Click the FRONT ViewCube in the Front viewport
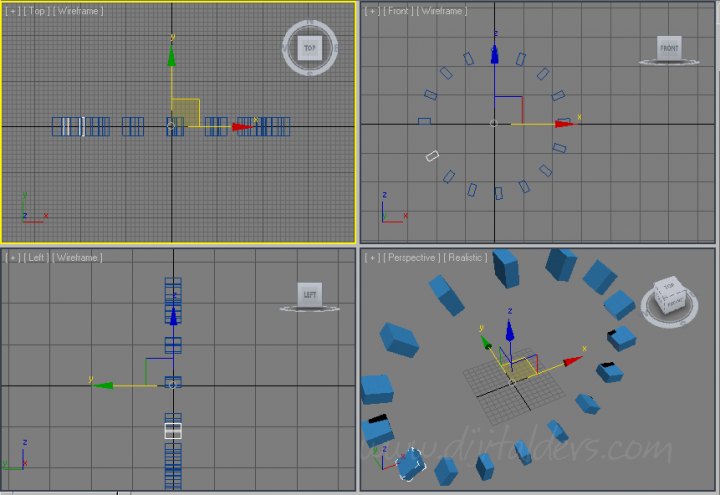 pyautogui.click(x=669, y=48)
